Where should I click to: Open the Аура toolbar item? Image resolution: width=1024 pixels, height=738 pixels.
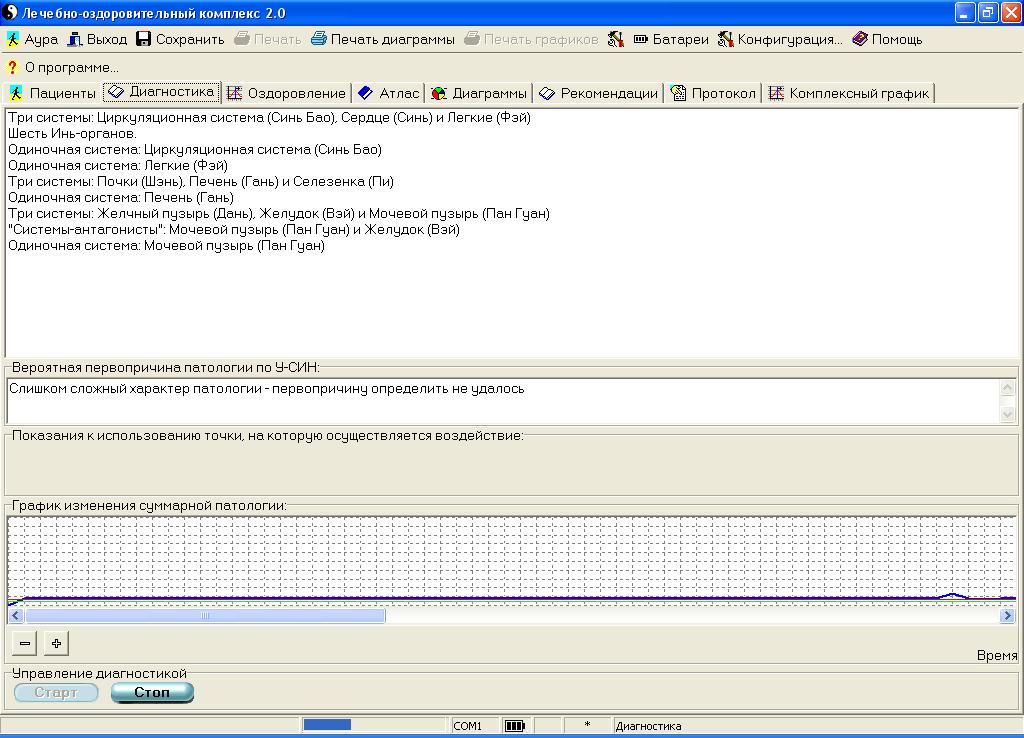pyautogui.click(x=32, y=40)
